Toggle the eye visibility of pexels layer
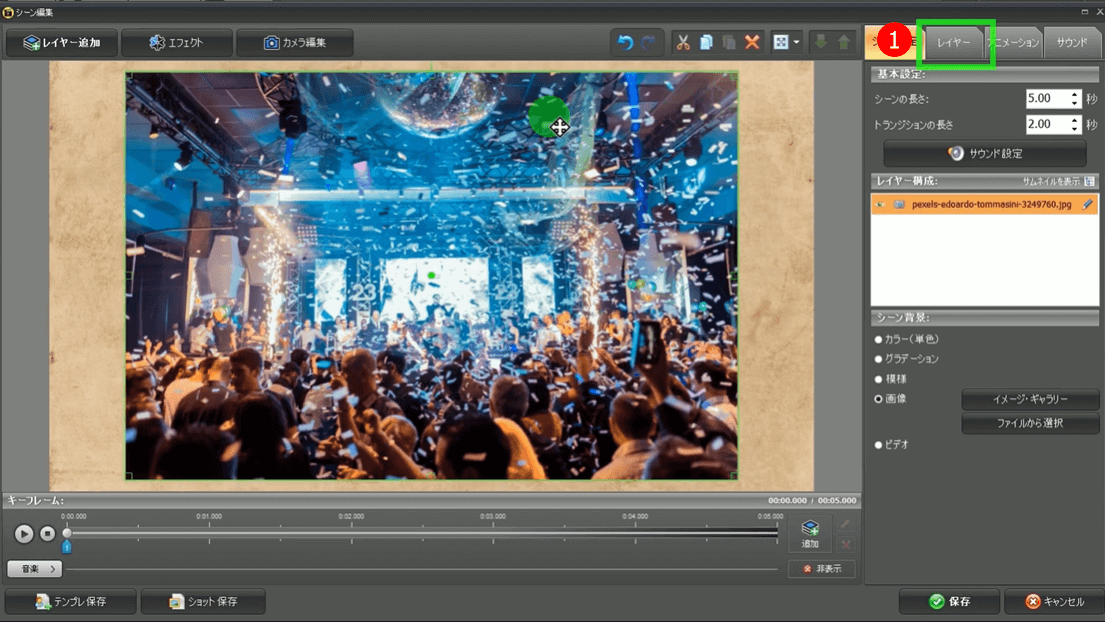 [881, 204]
